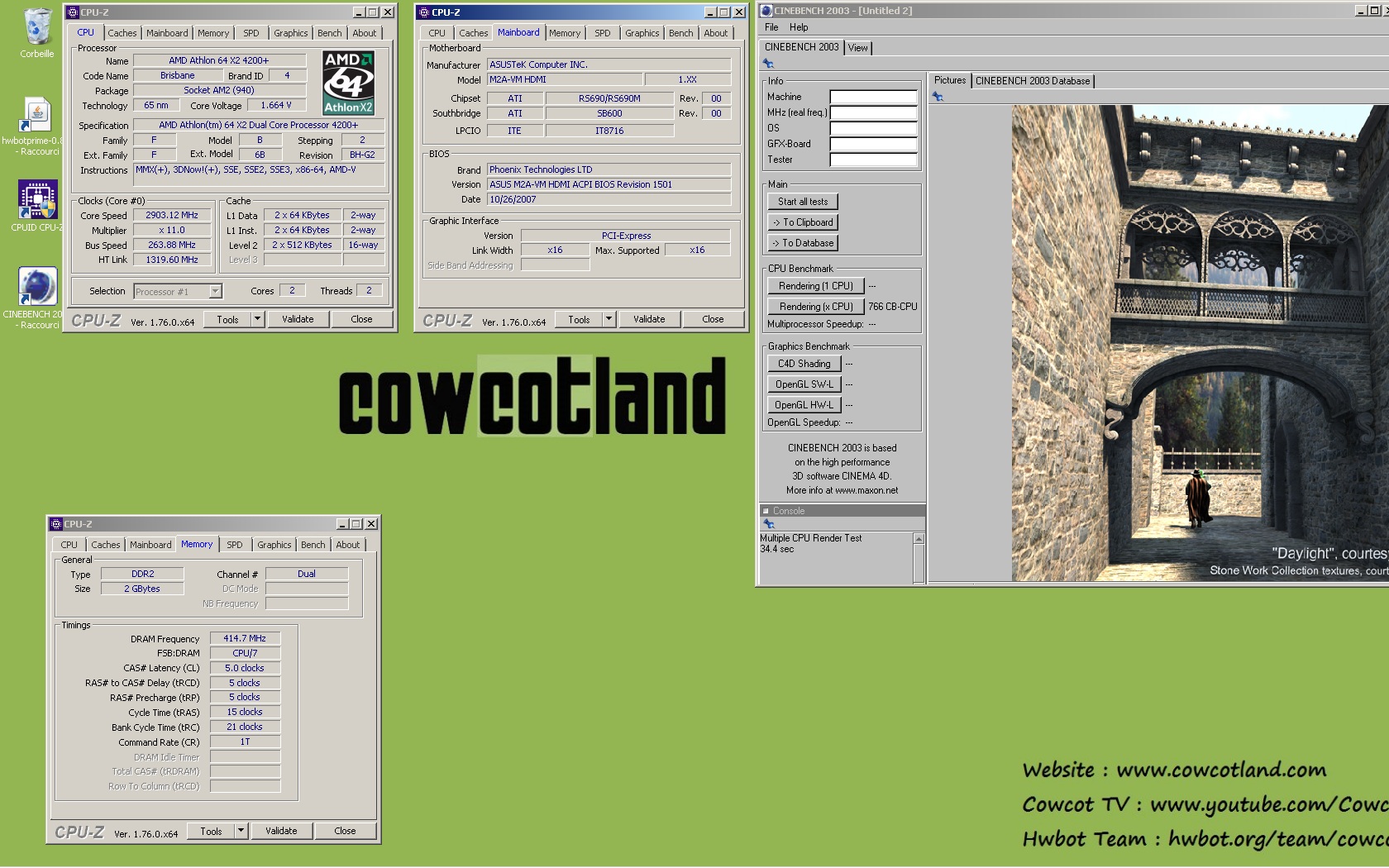This screenshot has width=1389, height=868.
Task: Run Rendering (1 CPU) benchmark
Action: pyautogui.click(x=816, y=286)
